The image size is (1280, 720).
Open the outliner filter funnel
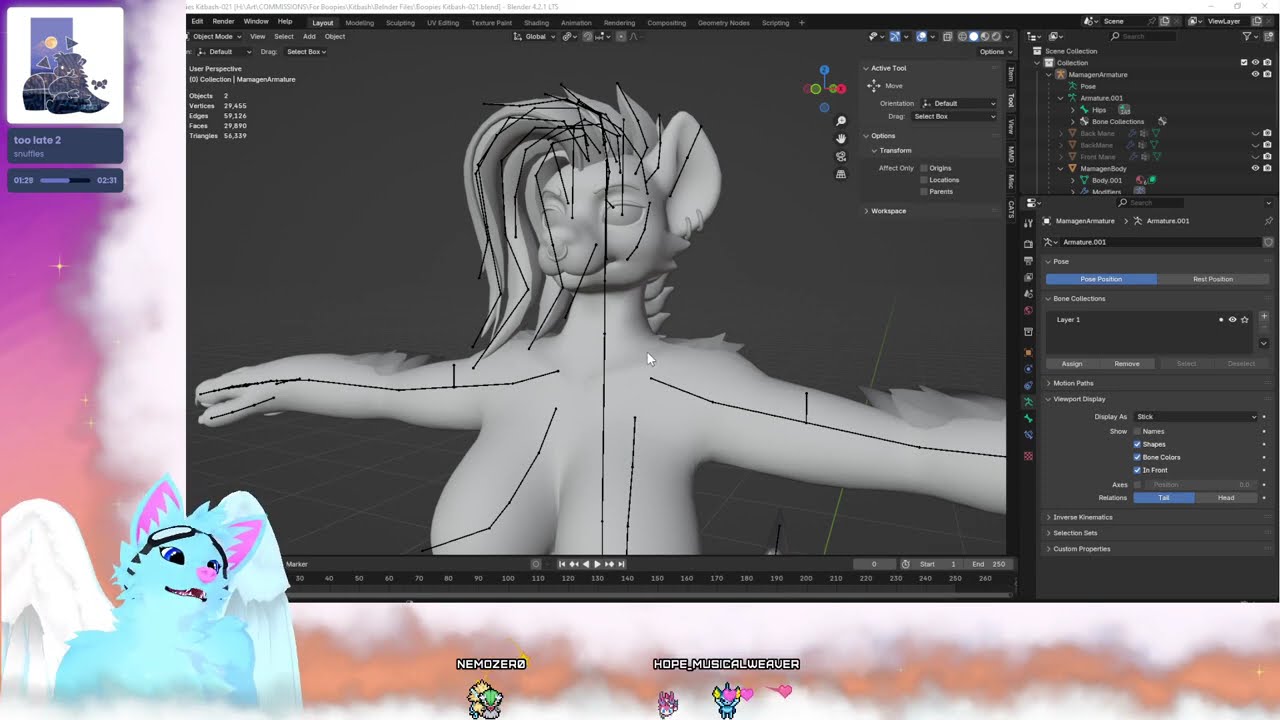tap(1247, 36)
